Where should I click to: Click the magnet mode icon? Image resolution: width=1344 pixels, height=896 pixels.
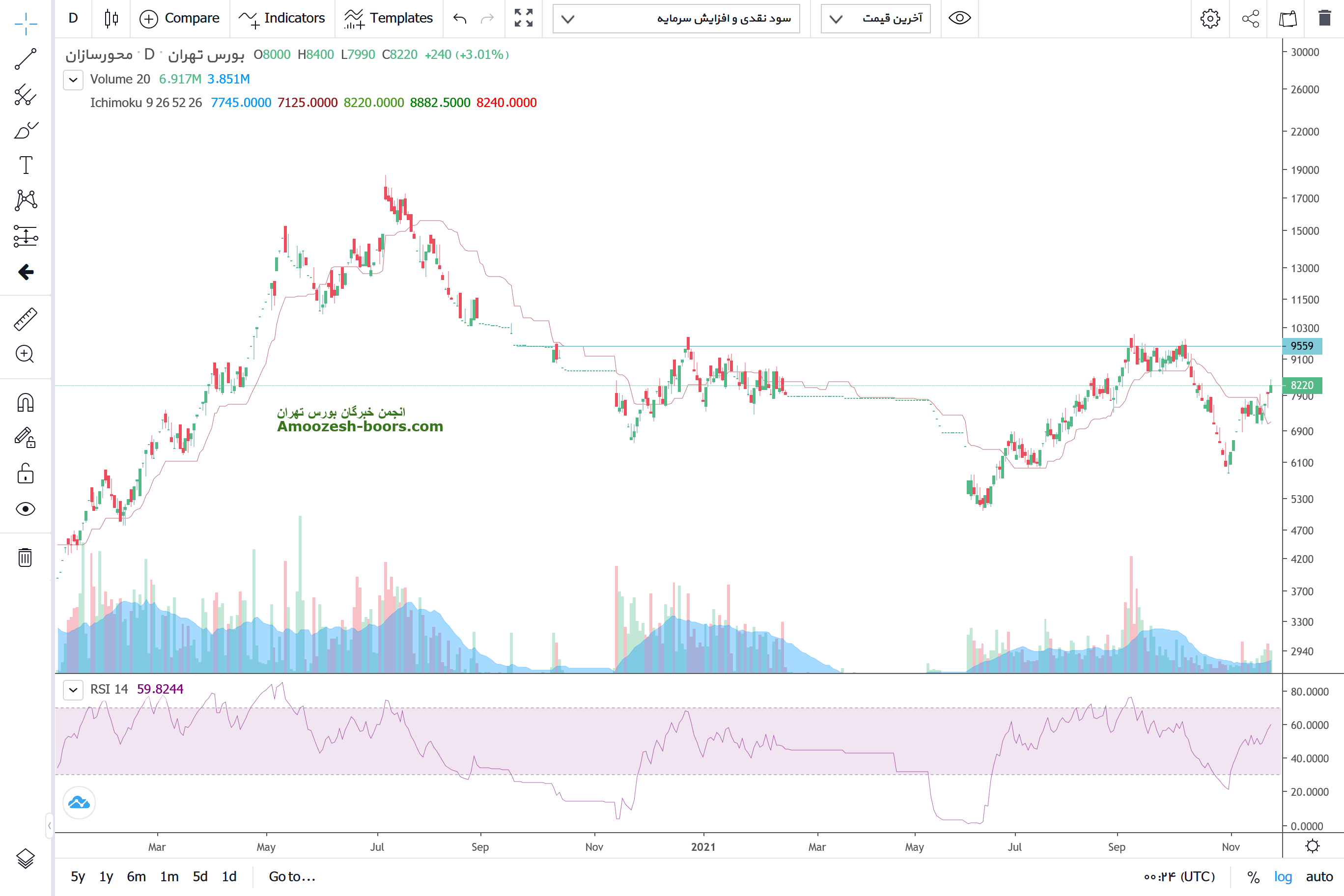(x=25, y=403)
